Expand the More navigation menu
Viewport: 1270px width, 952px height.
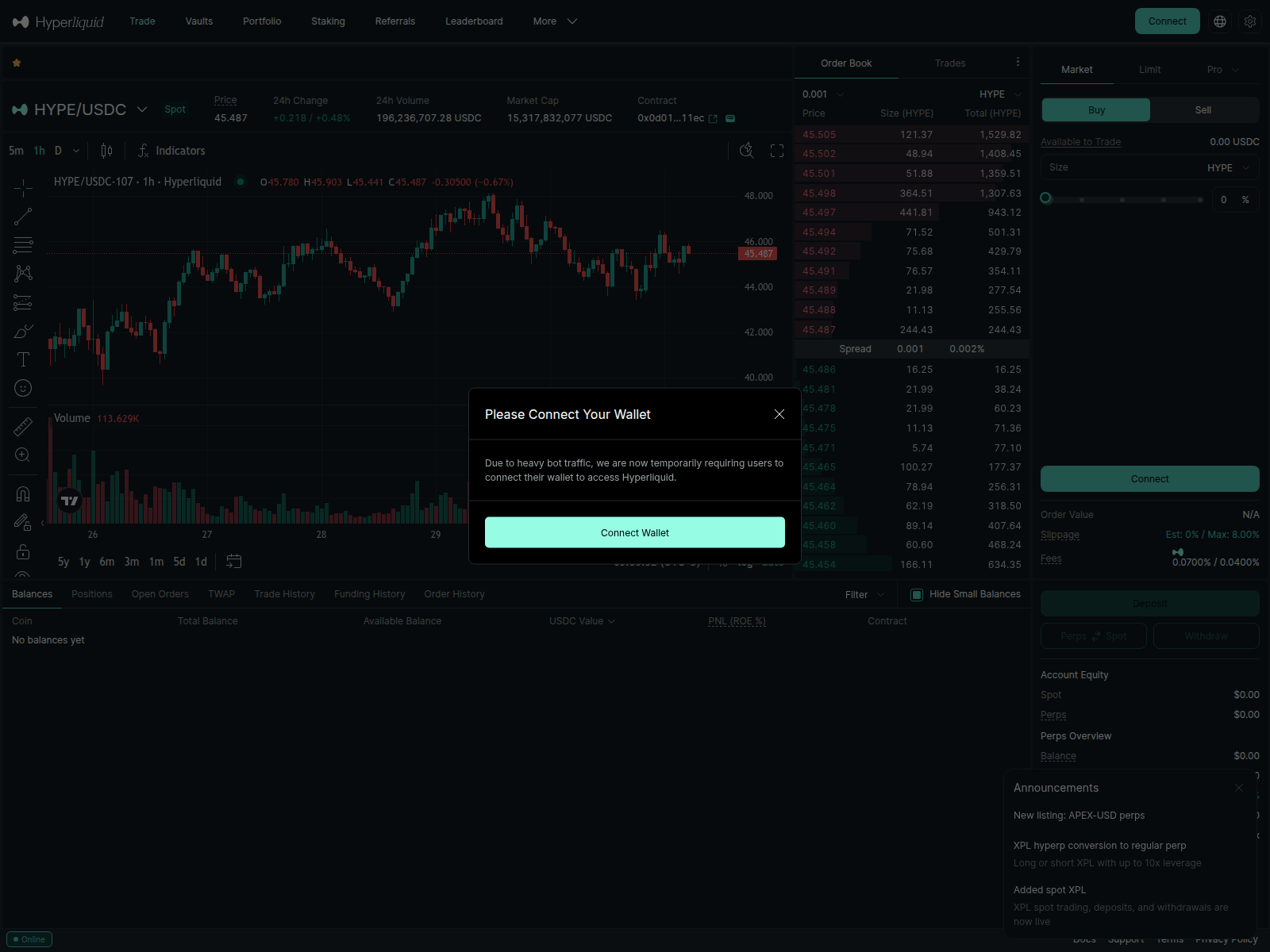click(x=555, y=21)
